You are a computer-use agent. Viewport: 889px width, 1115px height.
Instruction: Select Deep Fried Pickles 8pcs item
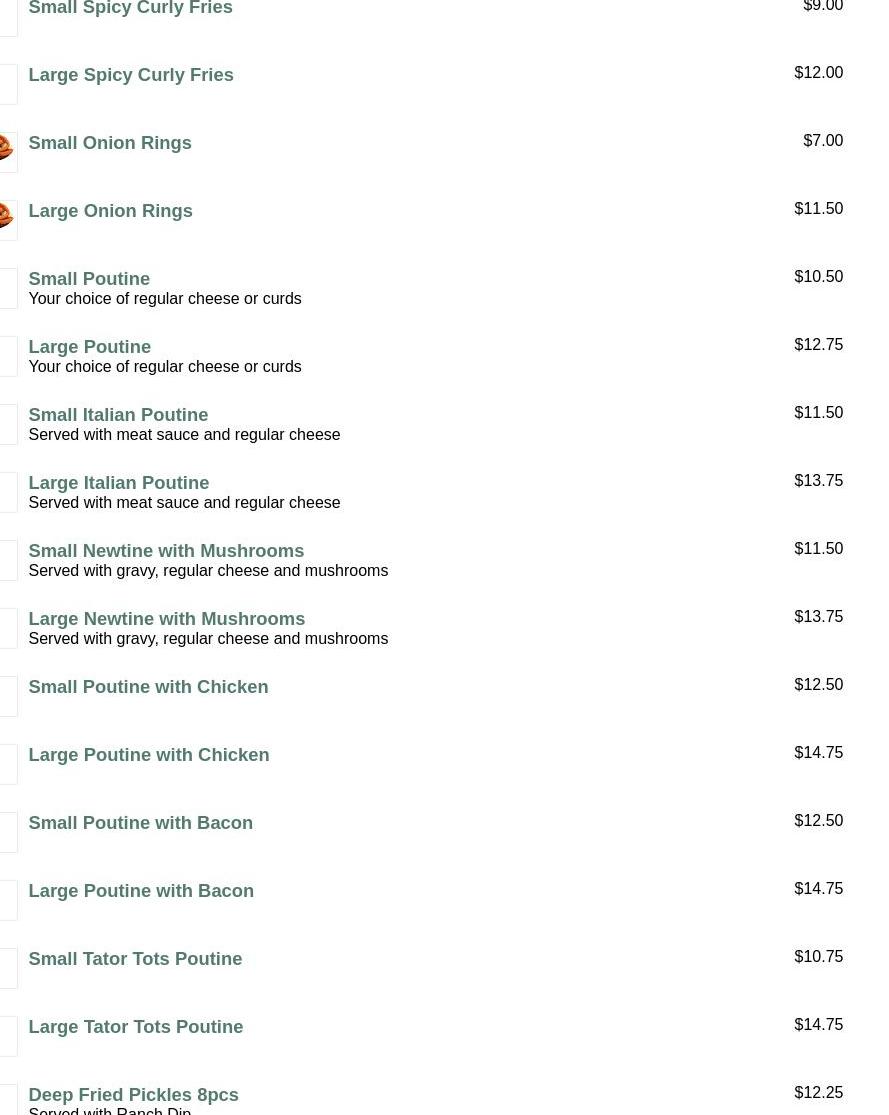click(x=133, y=1095)
